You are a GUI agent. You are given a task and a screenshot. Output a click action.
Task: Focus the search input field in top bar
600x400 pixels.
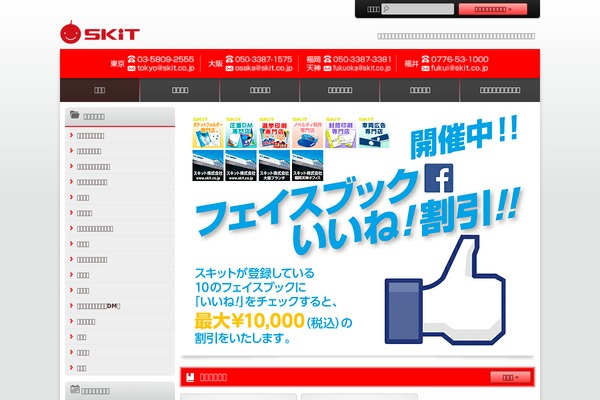click(x=418, y=9)
